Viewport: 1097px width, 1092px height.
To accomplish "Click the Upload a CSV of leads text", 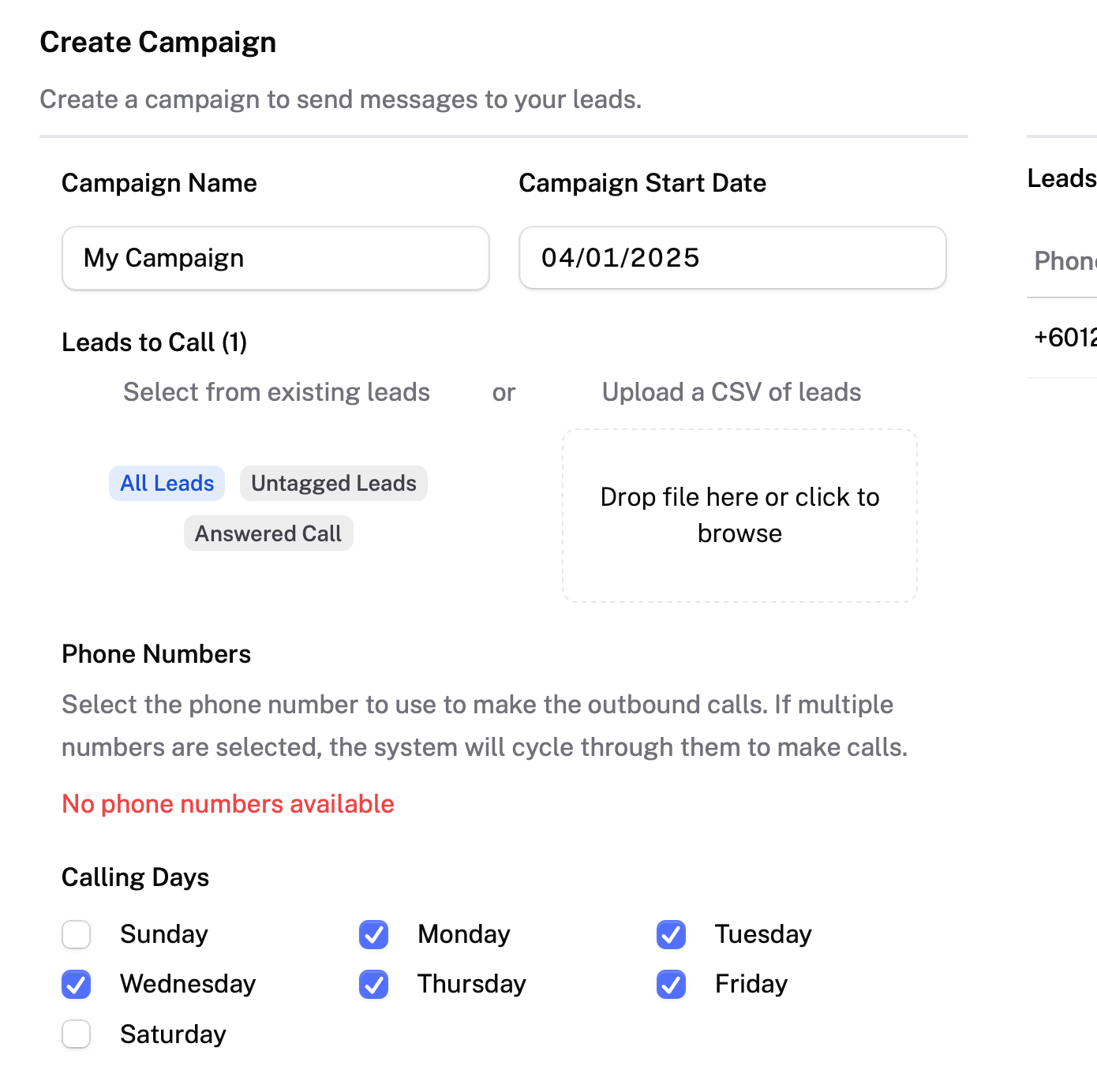I will [732, 392].
